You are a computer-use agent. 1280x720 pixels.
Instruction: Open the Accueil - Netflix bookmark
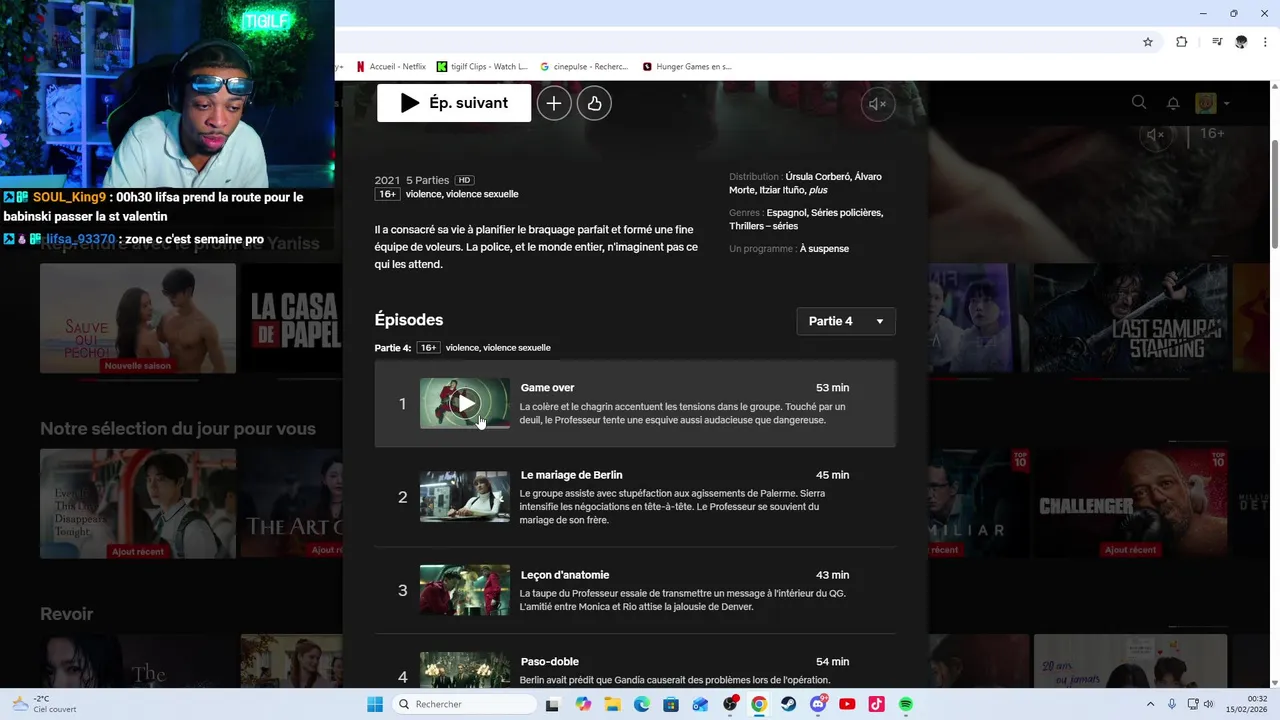391,67
